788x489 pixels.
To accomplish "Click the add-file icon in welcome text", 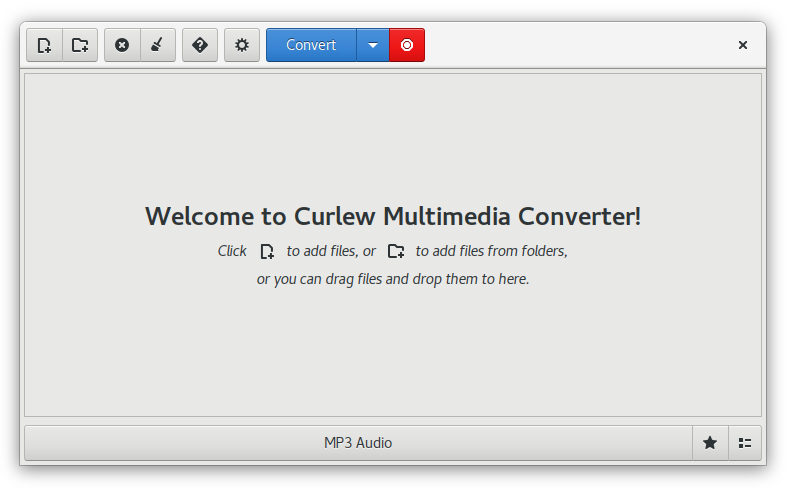I will click(x=267, y=251).
